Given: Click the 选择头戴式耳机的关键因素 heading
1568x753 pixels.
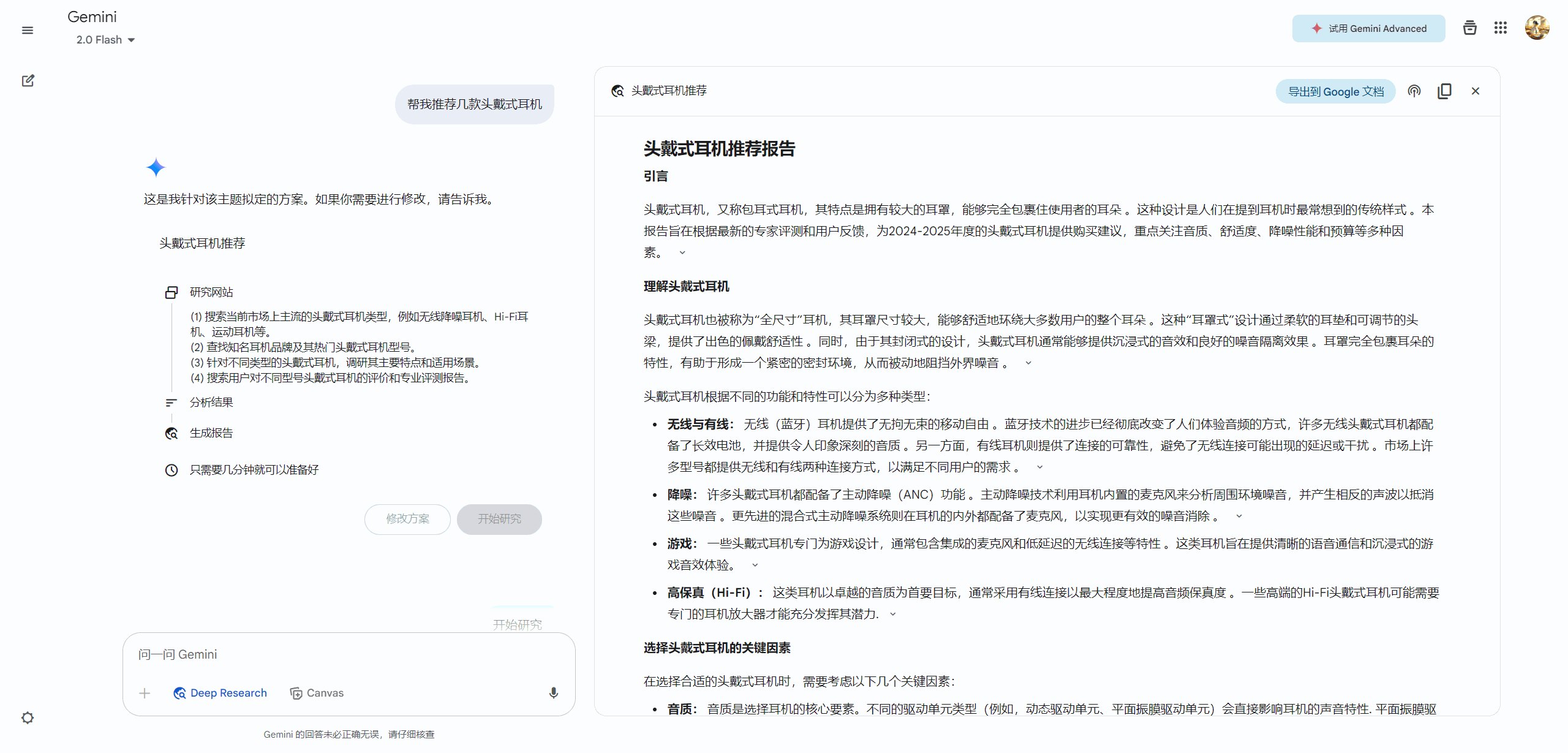Looking at the screenshot, I should 717,648.
